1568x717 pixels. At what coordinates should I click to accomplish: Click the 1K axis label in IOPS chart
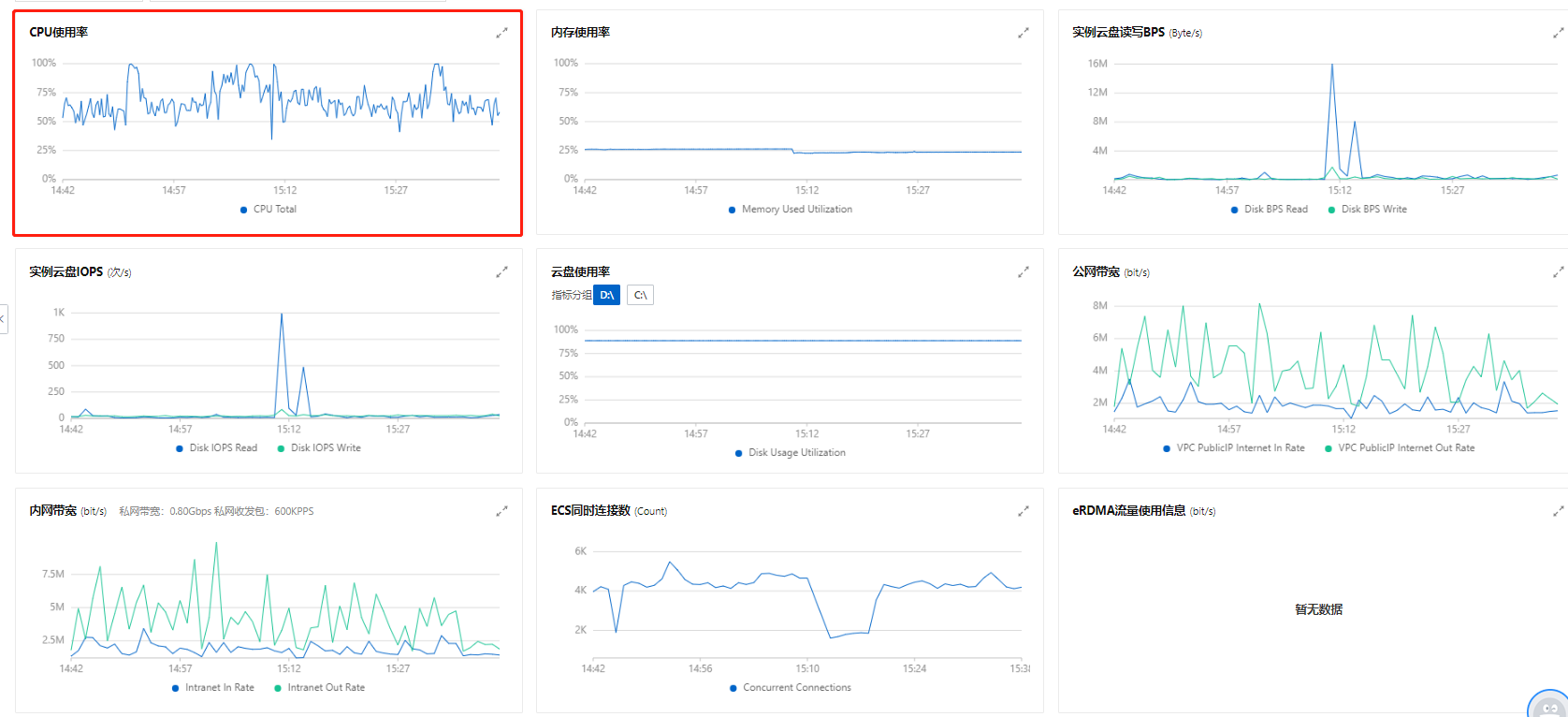pyautogui.click(x=59, y=313)
